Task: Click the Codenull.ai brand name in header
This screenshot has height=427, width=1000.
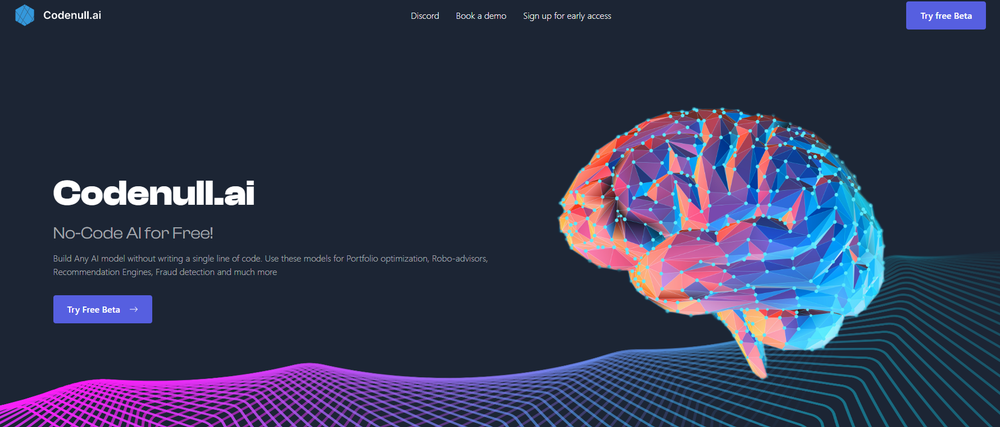Action: tap(72, 15)
